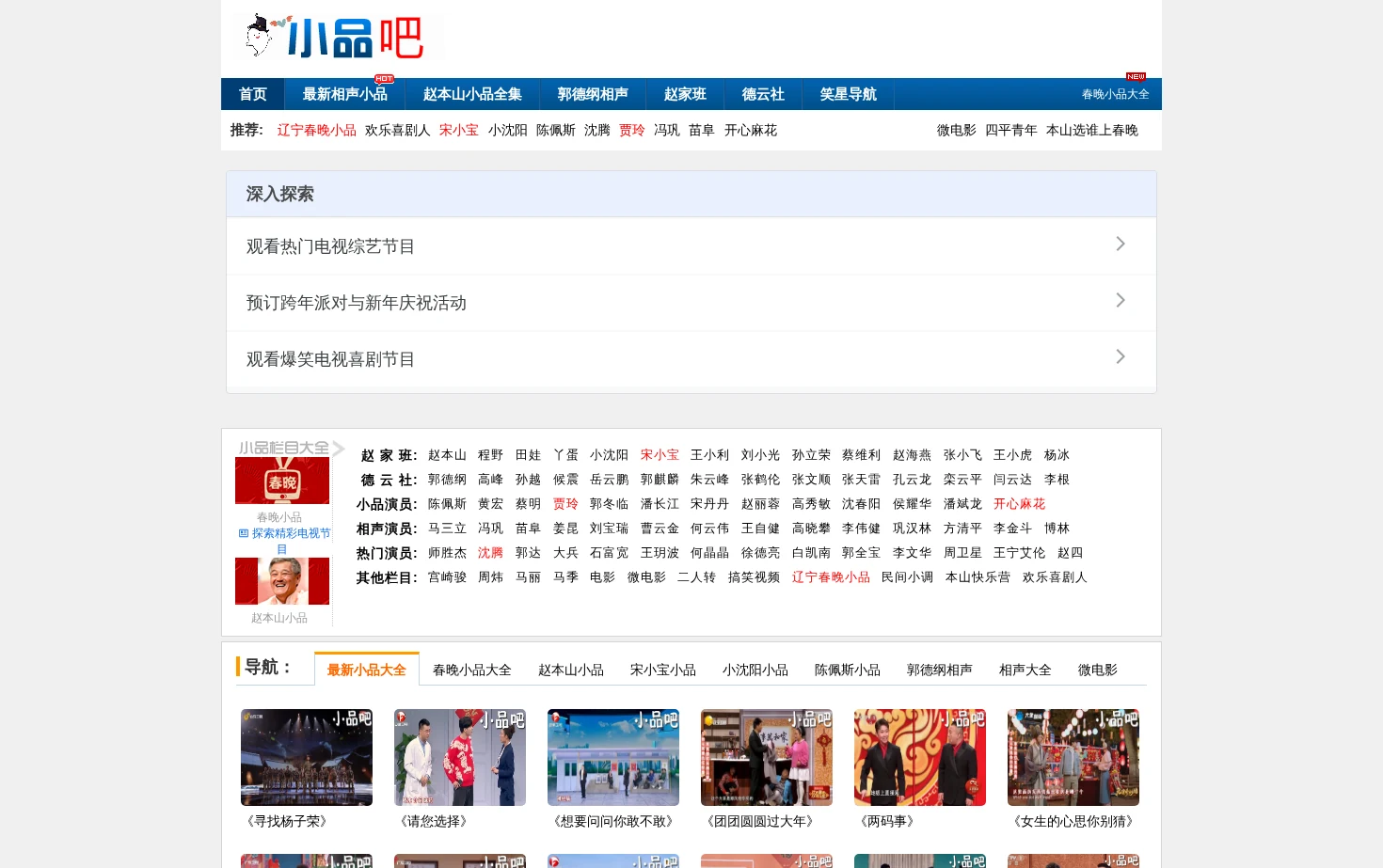Screen dimensions: 1383x868
Task: Open 师胜杰 in the 热门演员 row
Action: 448,553
